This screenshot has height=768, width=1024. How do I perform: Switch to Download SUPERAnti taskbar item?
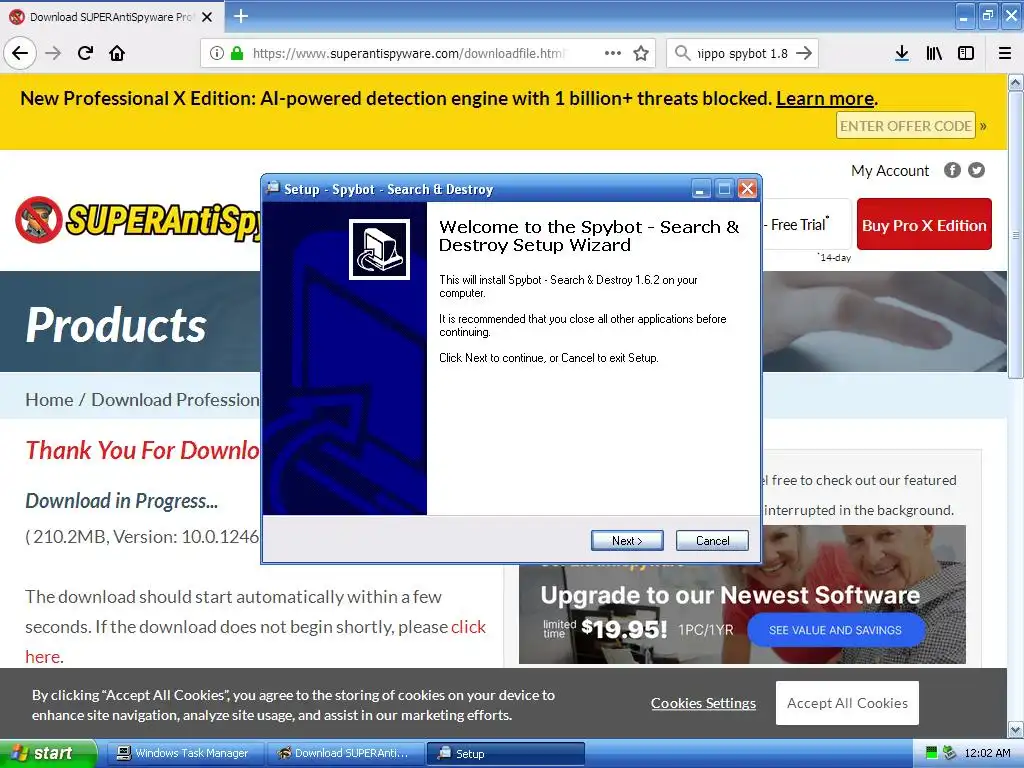coord(344,753)
